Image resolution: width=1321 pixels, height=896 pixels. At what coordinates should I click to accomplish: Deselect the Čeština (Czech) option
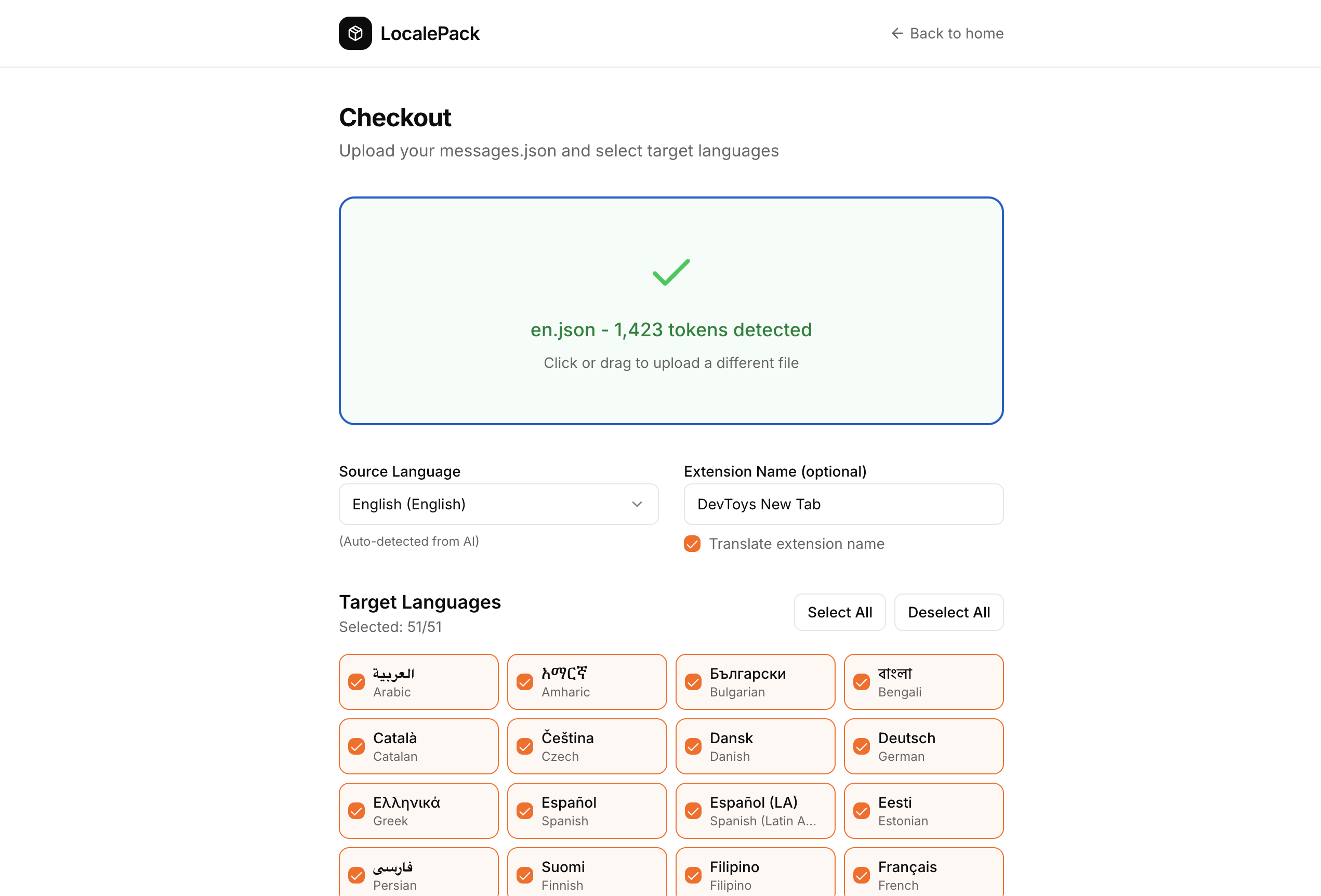click(587, 746)
